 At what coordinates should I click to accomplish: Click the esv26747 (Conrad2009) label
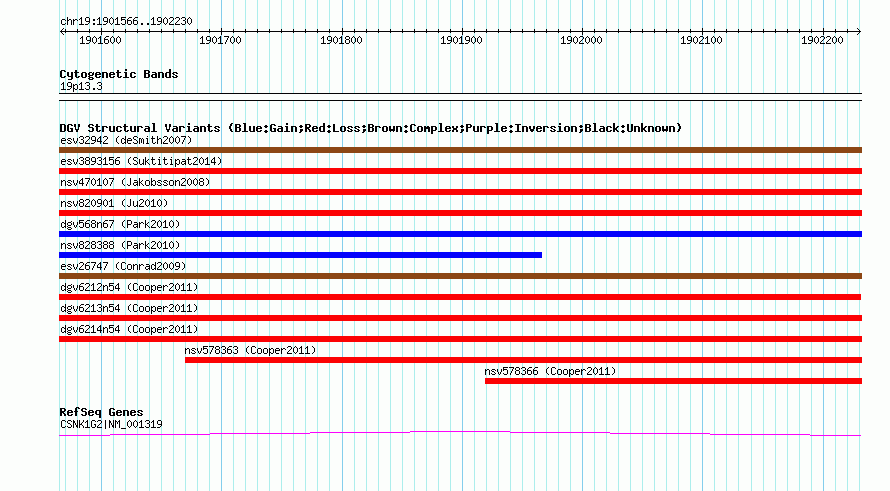[x=123, y=266]
